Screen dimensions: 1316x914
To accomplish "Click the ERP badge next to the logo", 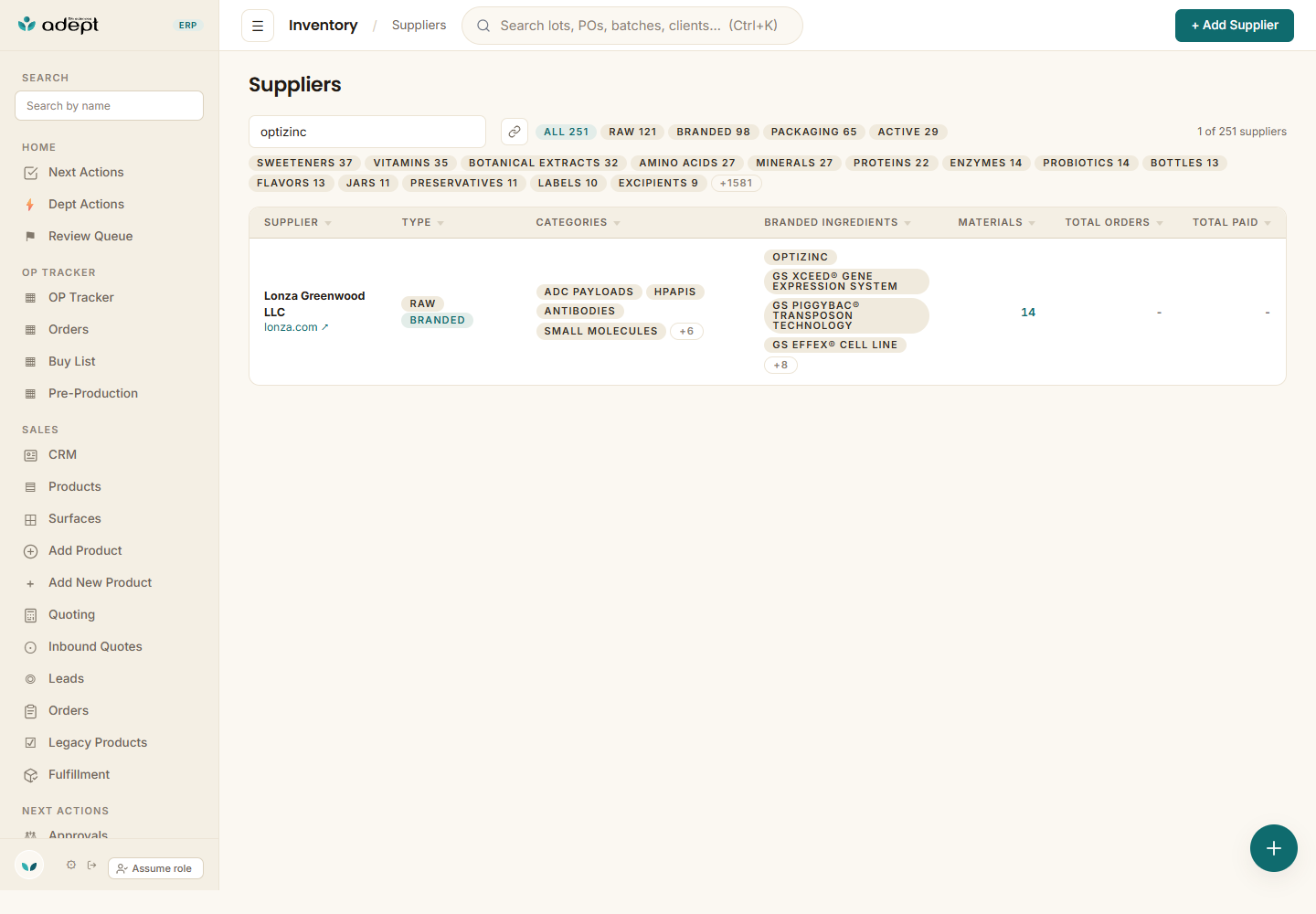I will [188, 26].
